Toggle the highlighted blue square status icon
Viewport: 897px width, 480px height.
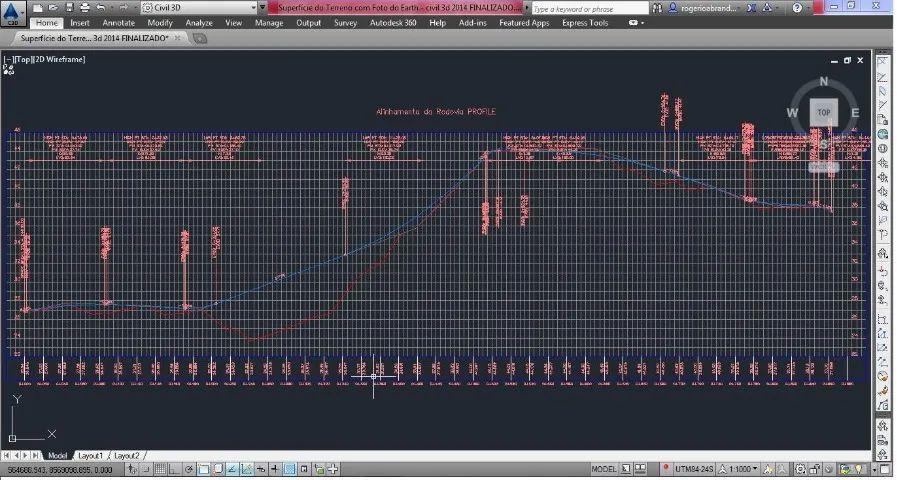pos(290,470)
